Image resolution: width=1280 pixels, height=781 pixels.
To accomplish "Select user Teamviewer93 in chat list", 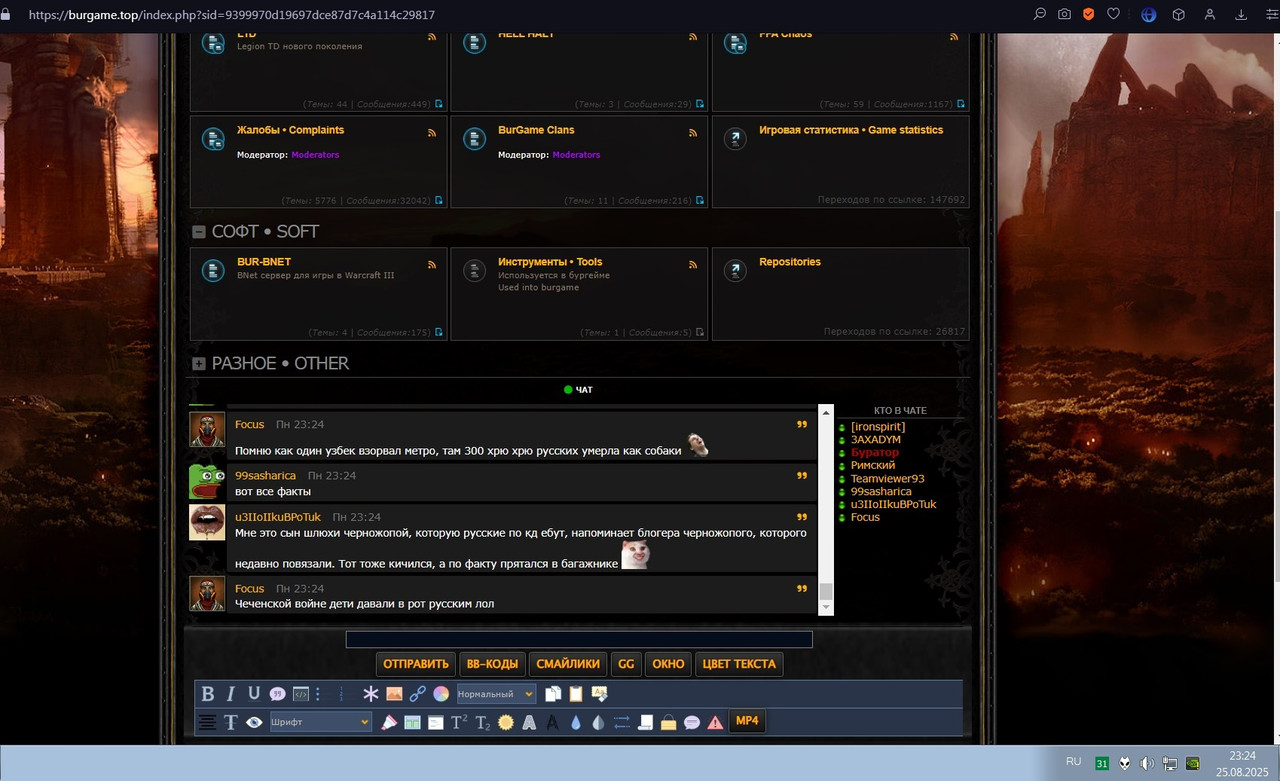I will point(888,479).
